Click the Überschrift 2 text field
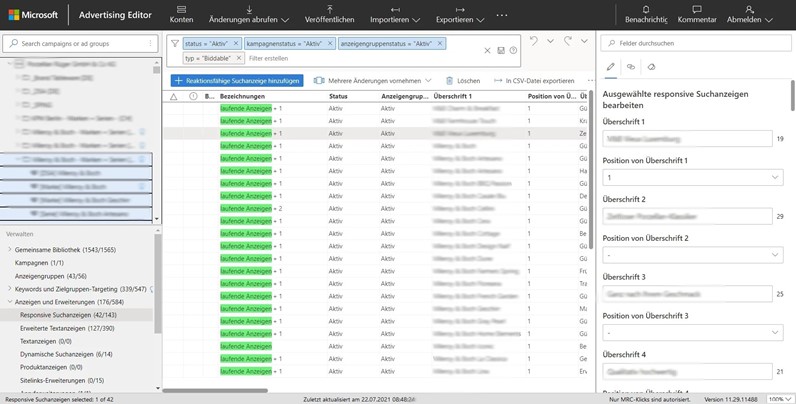Viewport: 796px width, 404px height. coord(687,216)
